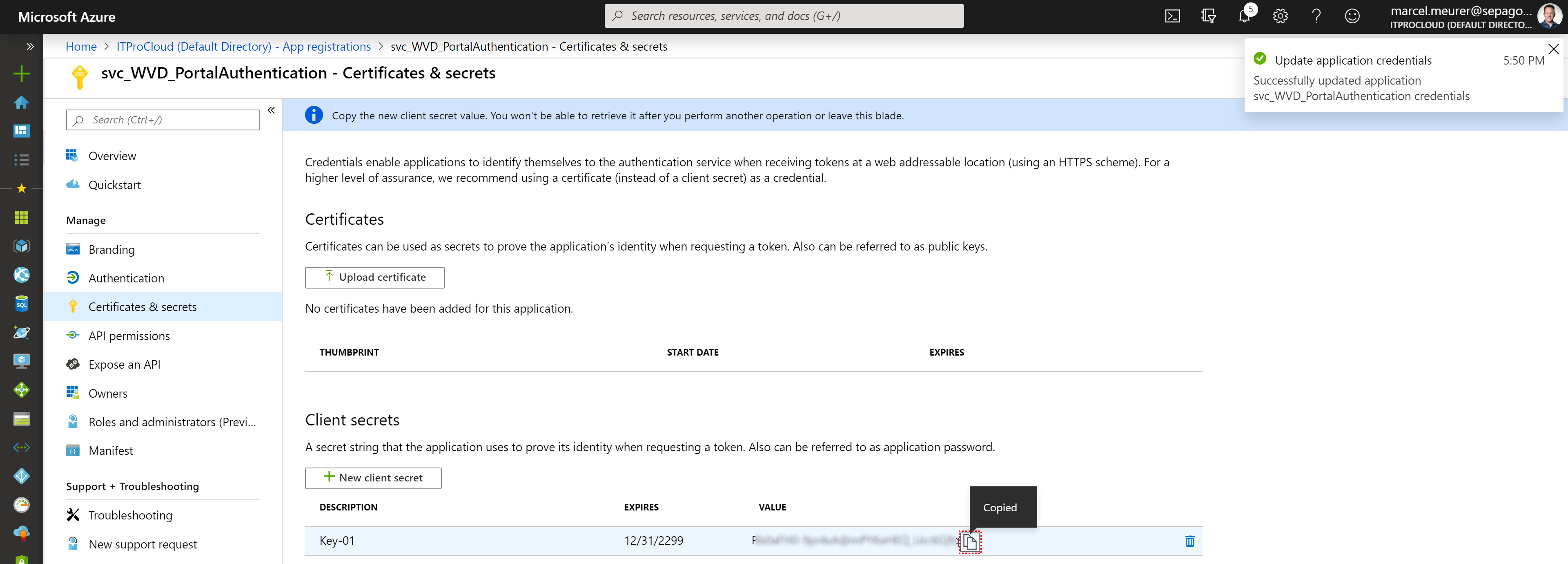Click the global search resources field
Screen dimensions: 1568x564
[x=784, y=16]
